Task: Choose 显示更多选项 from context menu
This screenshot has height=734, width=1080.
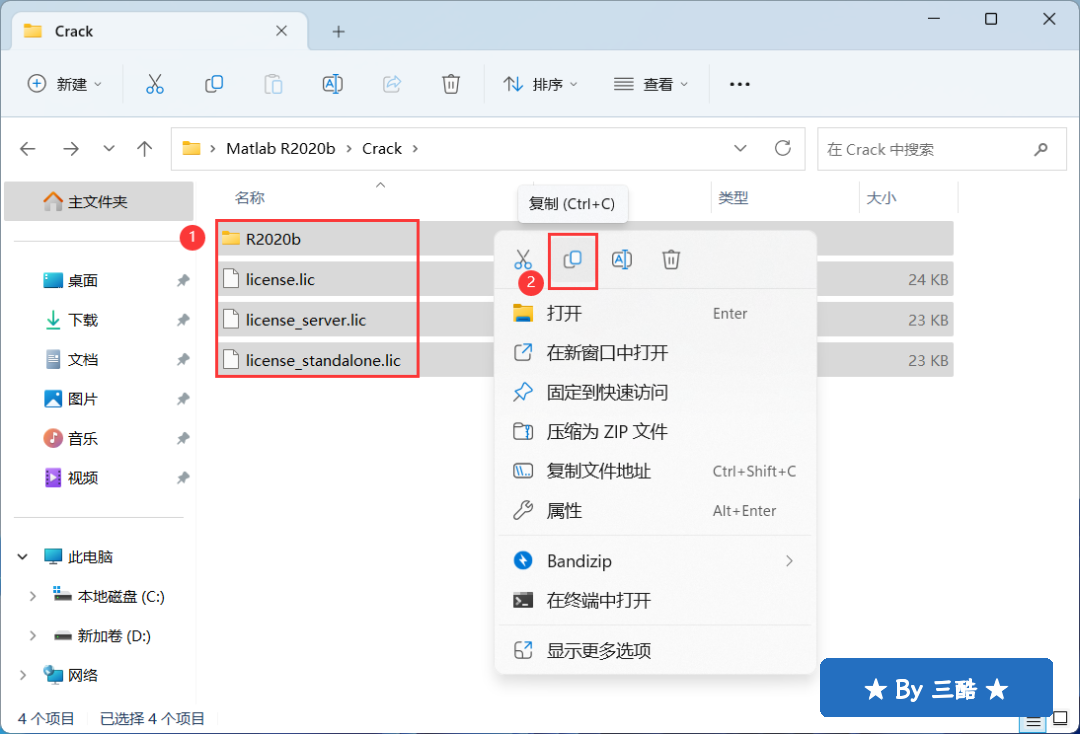Action: 655,651
